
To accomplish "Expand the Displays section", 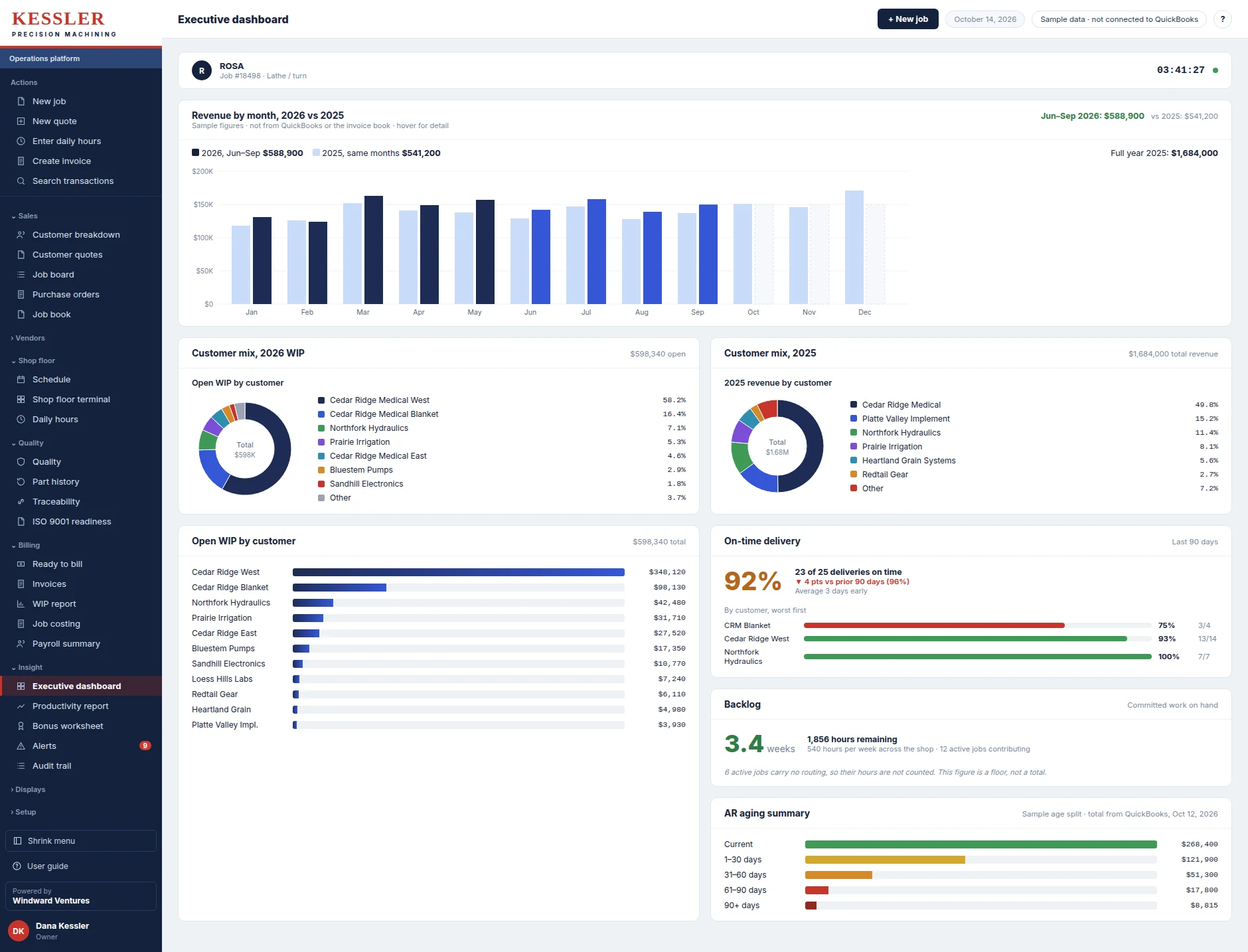I will point(28,790).
